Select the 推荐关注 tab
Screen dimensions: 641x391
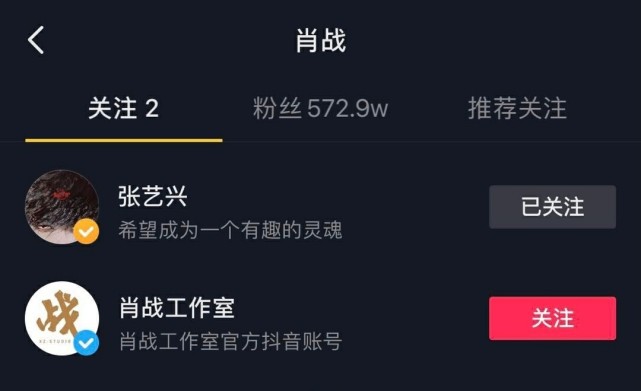tap(517, 109)
